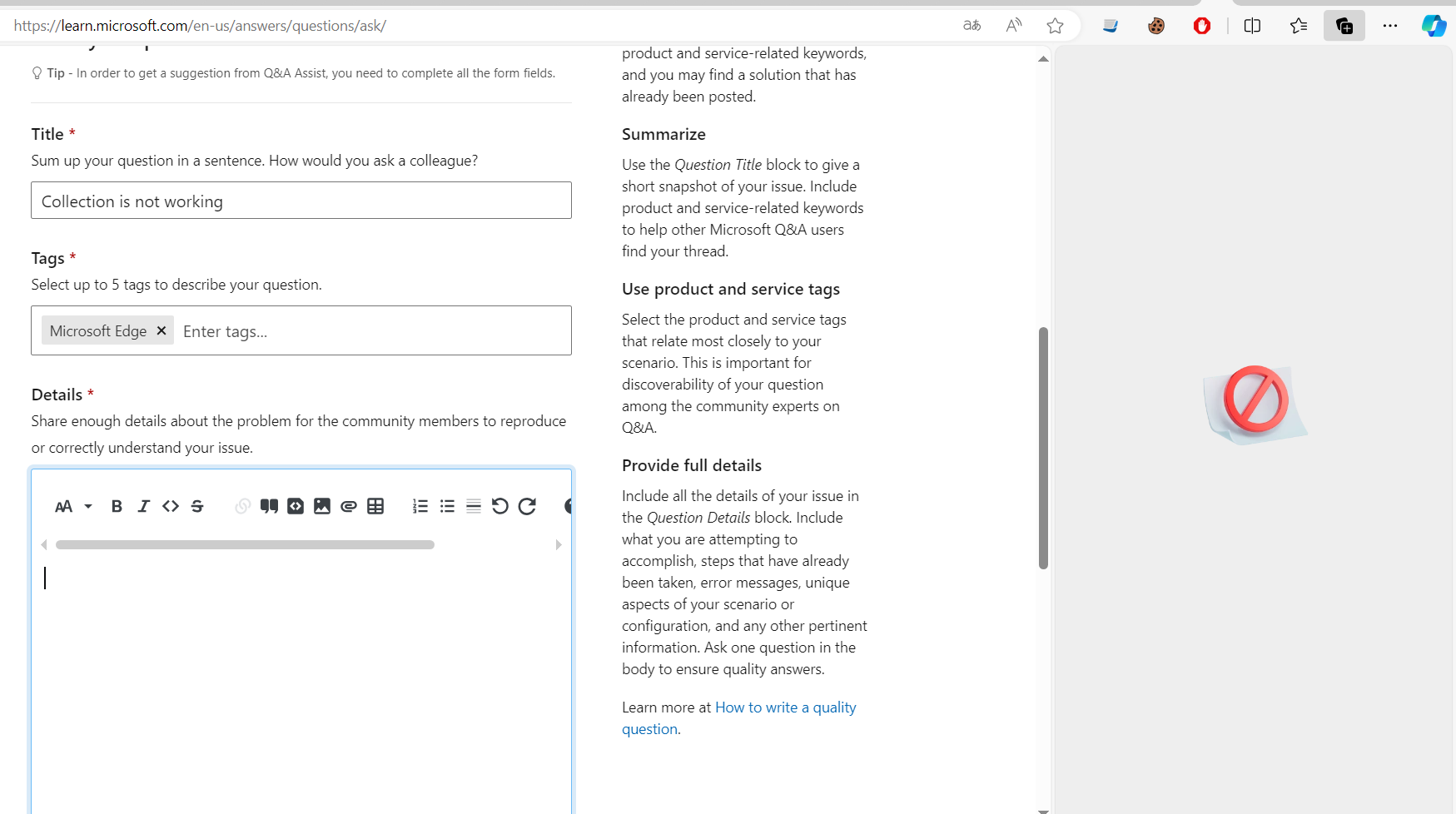Image resolution: width=1456 pixels, height=814 pixels.
Task: Click the Title input field
Action: [x=301, y=201]
